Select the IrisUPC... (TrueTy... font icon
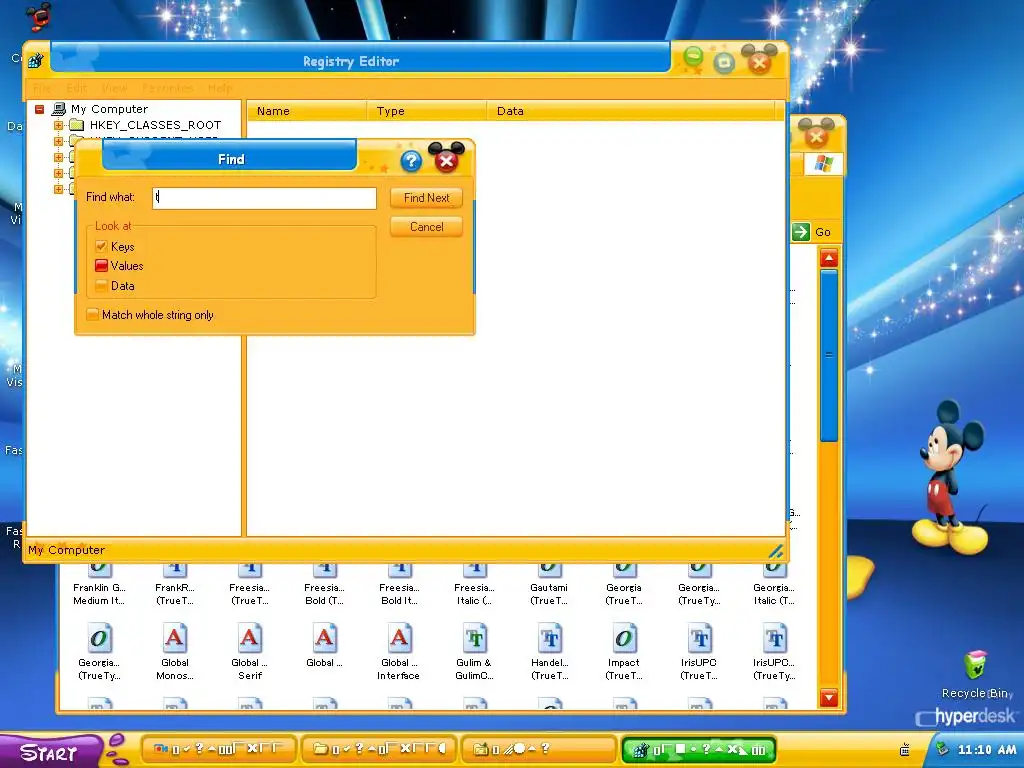This screenshot has width=1024, height=768. point(775,638)
